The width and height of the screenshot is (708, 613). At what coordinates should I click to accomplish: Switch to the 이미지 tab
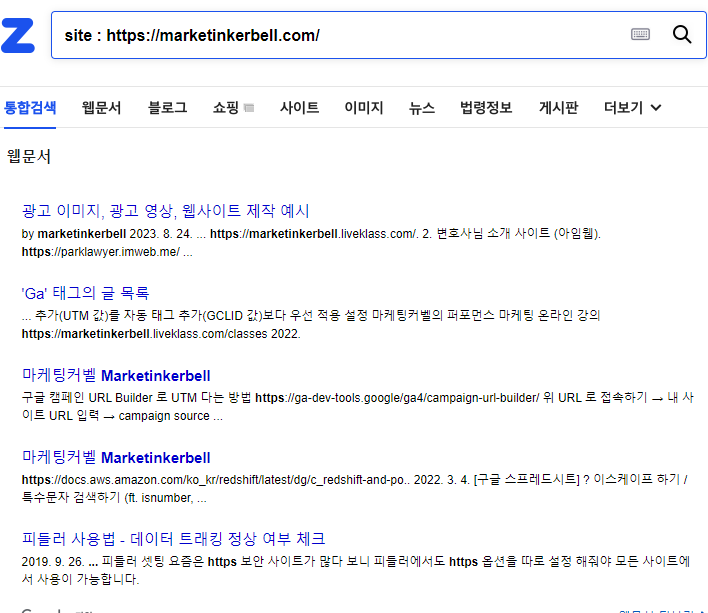point(364,108)
